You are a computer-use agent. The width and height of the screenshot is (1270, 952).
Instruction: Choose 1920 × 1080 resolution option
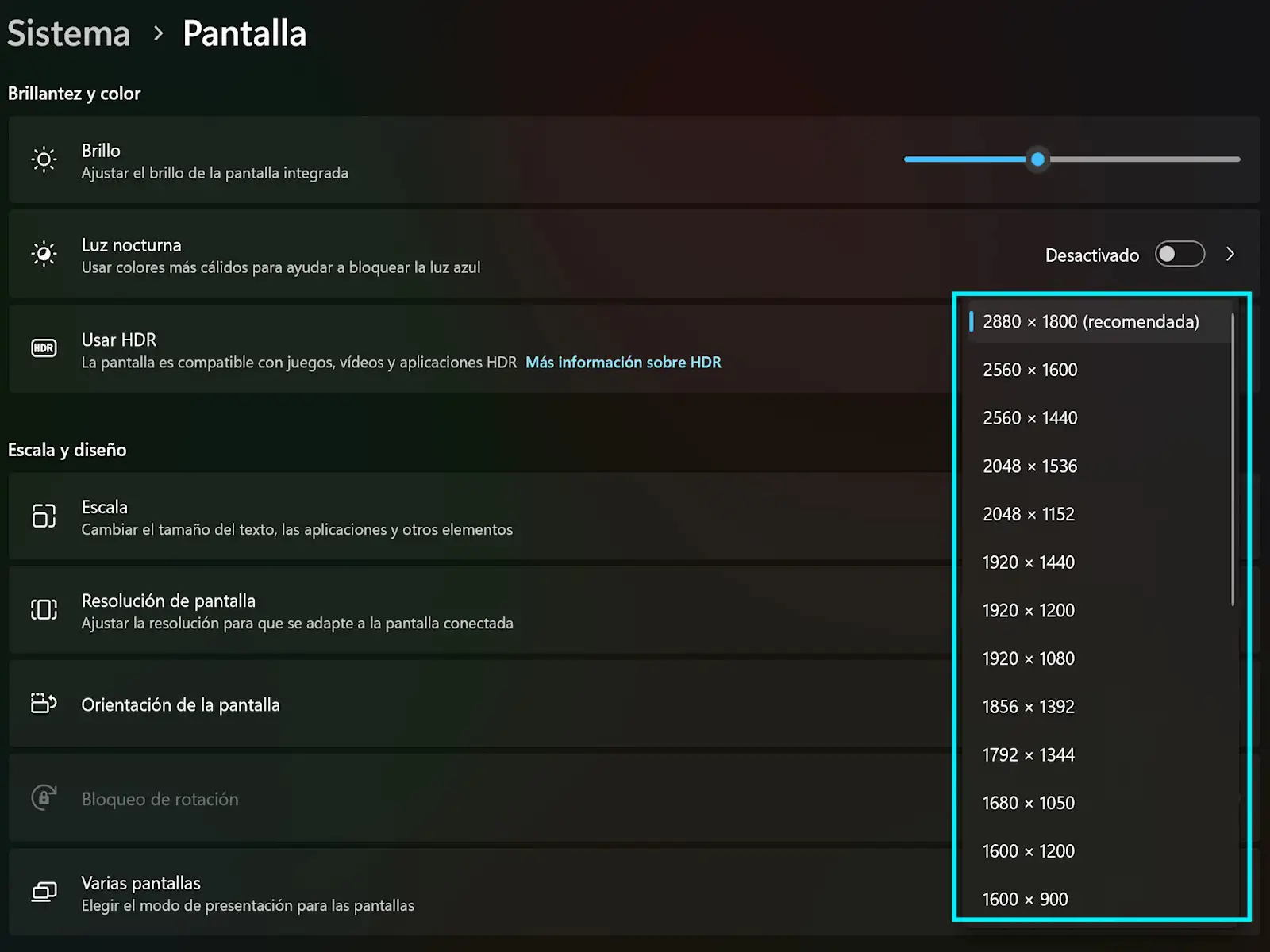(1028, 658)
